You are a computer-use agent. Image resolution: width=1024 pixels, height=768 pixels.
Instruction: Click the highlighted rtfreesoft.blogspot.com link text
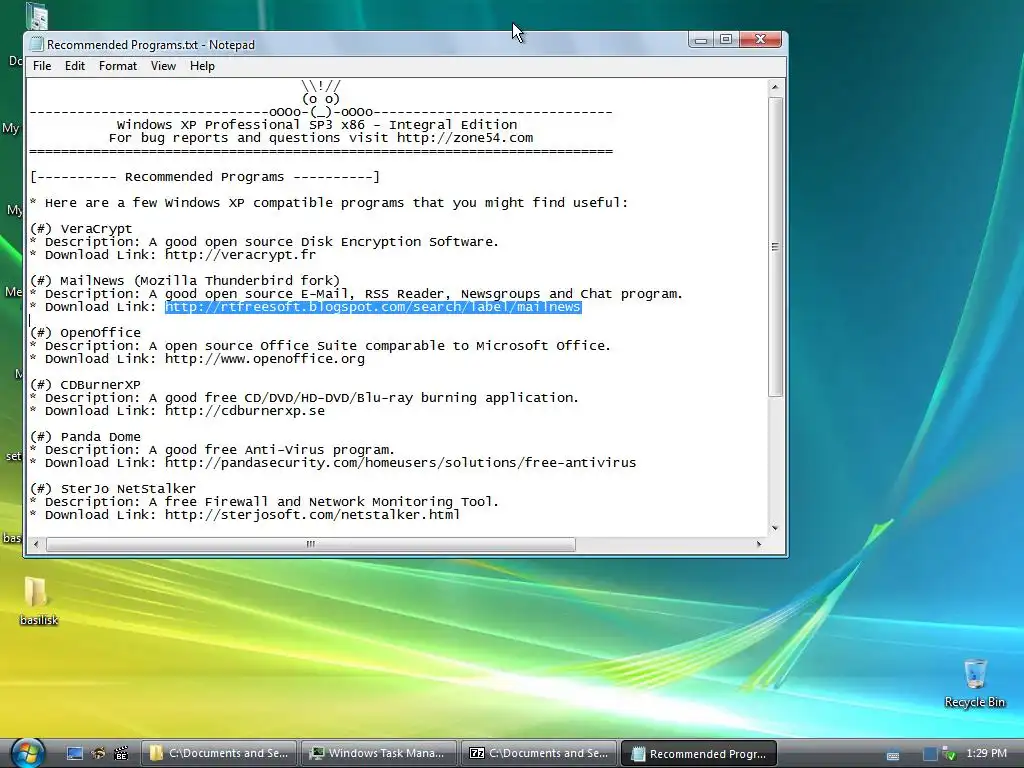coord(373,307)
